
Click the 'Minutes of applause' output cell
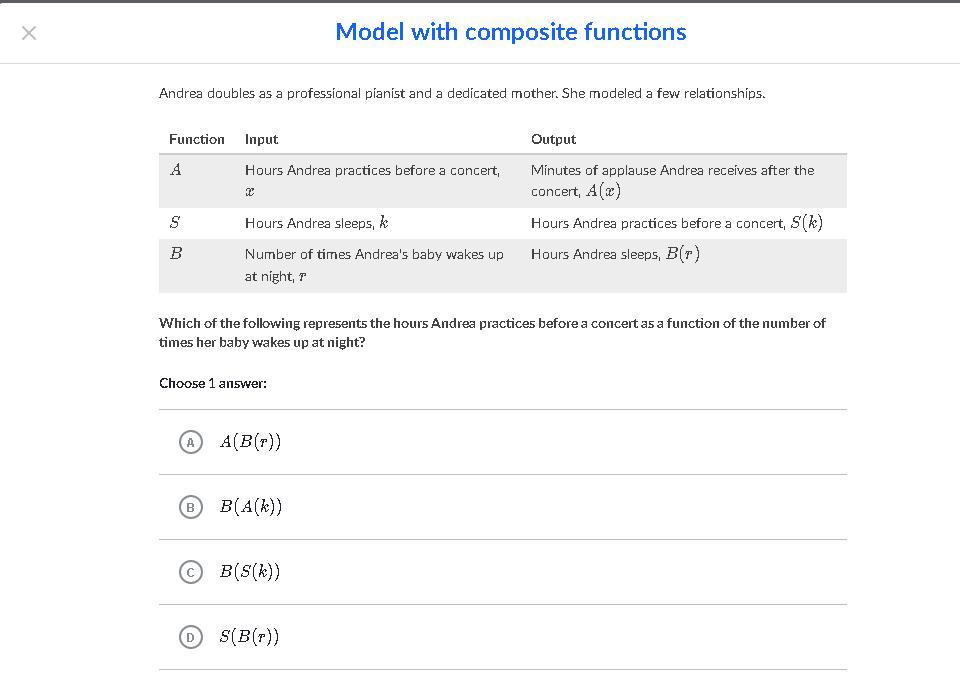[x=672, y=180]
